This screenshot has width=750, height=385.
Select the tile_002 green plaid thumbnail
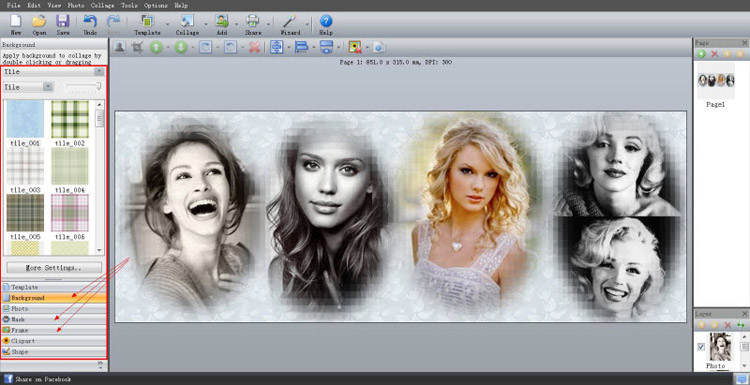pos(70,120)
